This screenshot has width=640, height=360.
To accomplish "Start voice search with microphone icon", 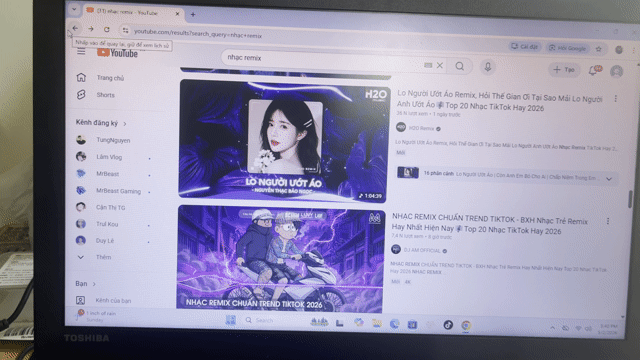I will 487,67.
